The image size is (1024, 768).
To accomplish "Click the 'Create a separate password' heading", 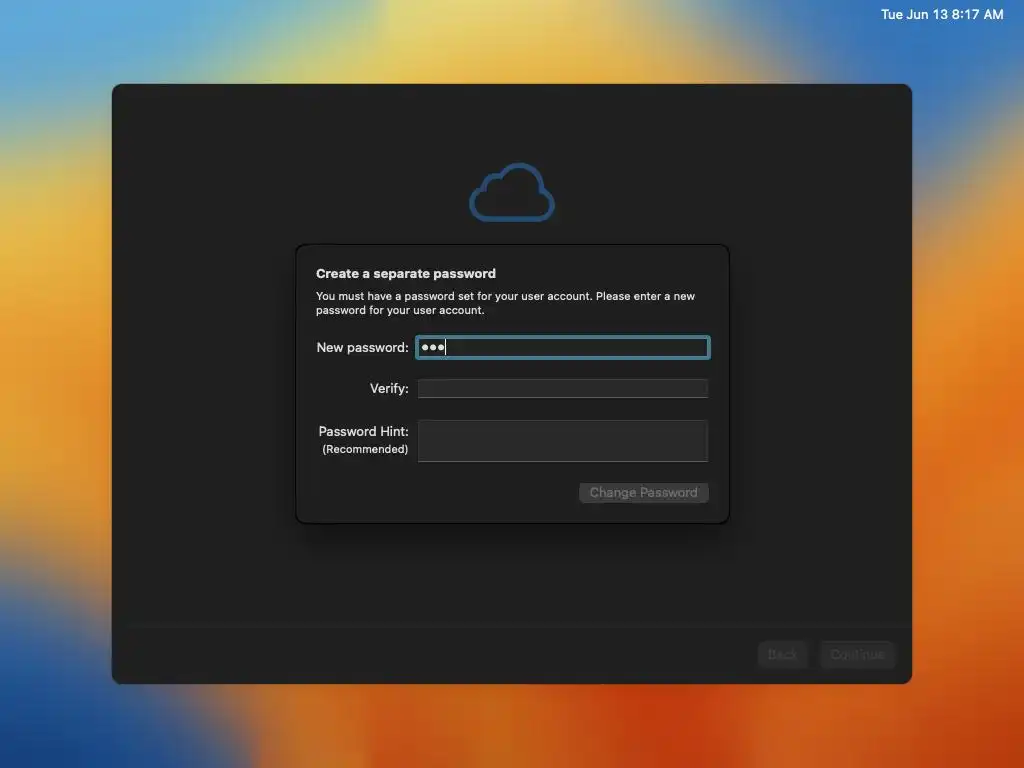I will click(406, 274).
